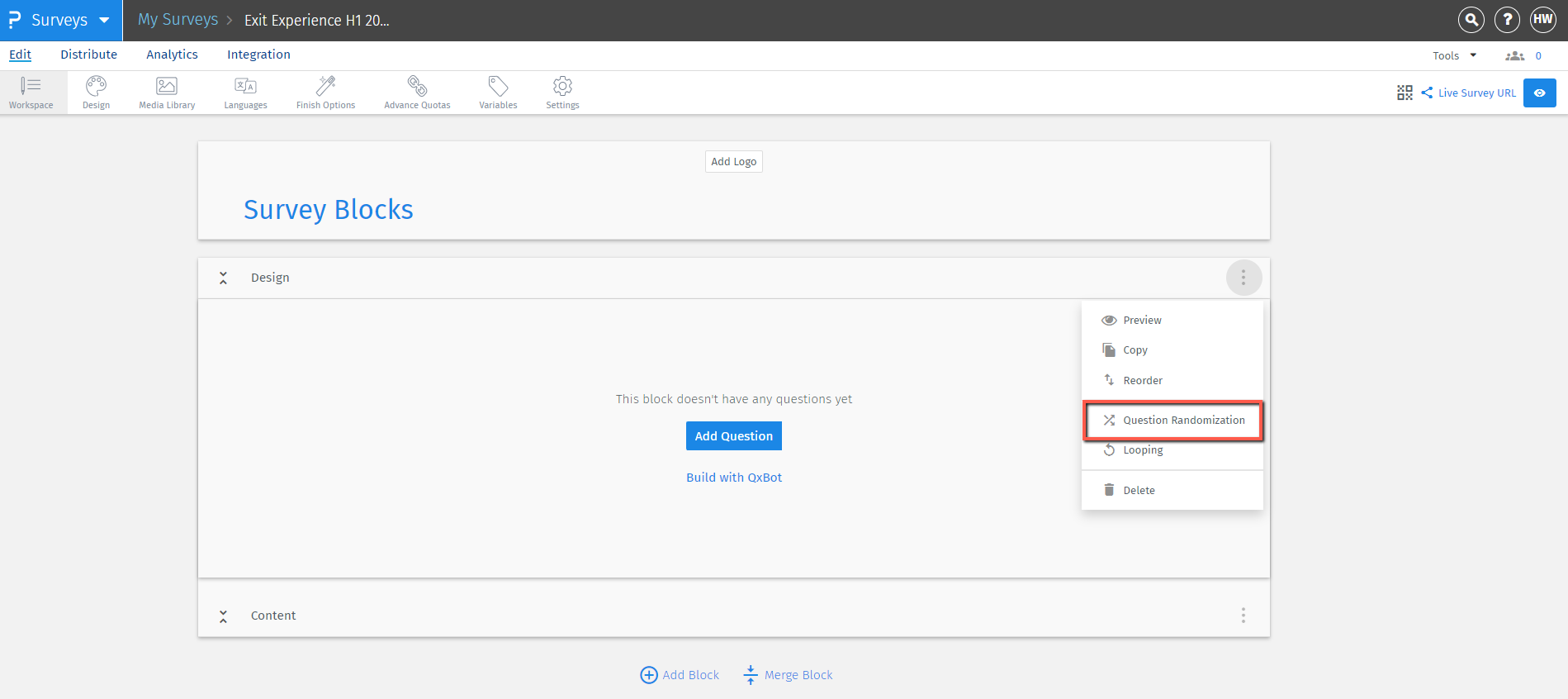Open the Workspace toolbar icon
The image size is (1568, 699).
31,93
